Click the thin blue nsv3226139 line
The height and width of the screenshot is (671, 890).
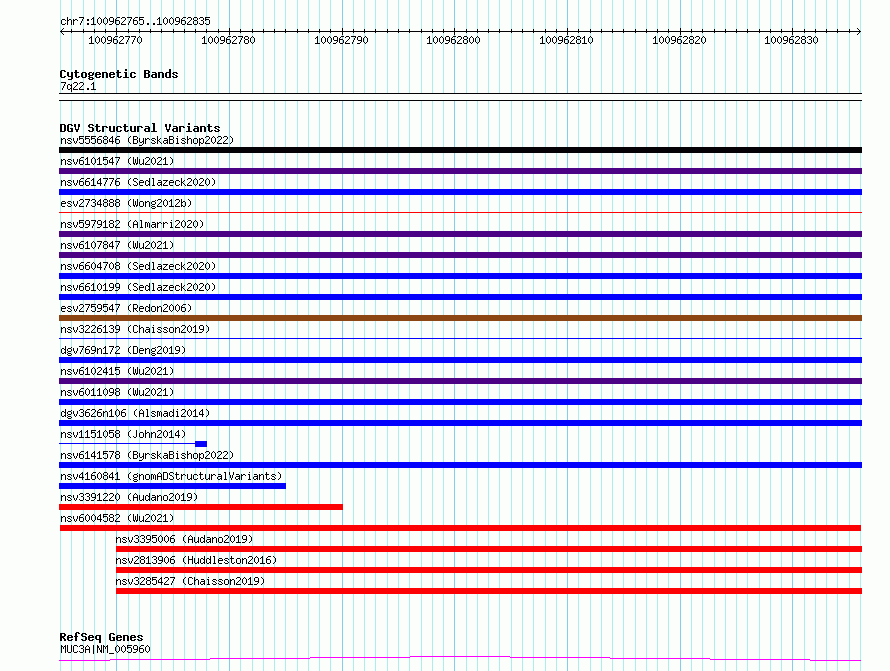tap(460, 339)
